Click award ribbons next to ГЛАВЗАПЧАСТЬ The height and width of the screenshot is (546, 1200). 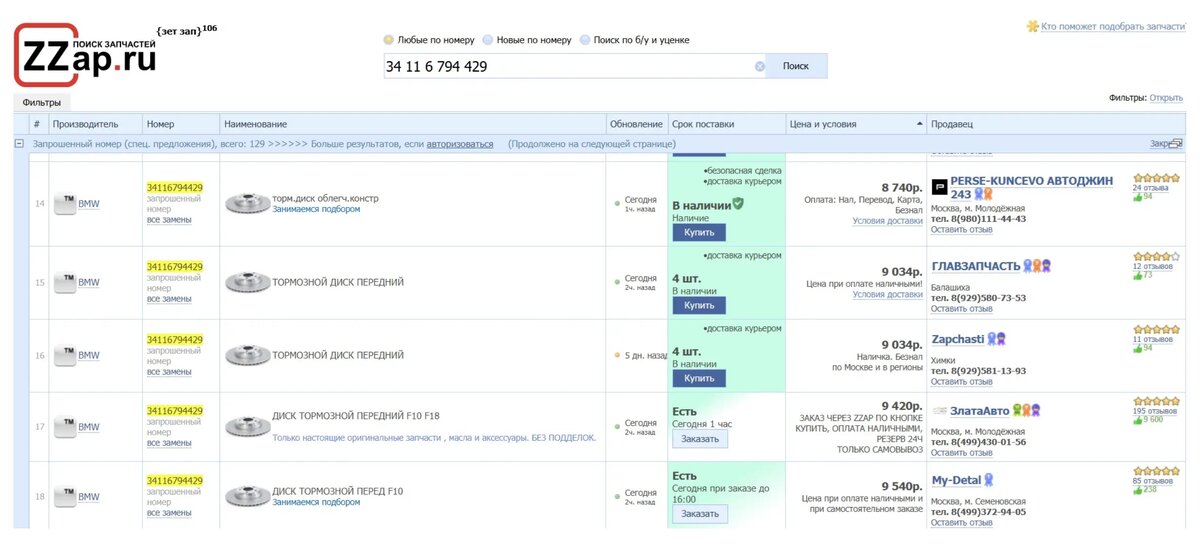coord(1037,266)
